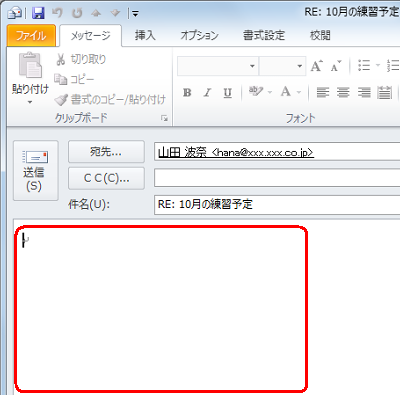Select 書式のコピー/貼り付け format painter

pyautogui.click(x=110, y=99)
